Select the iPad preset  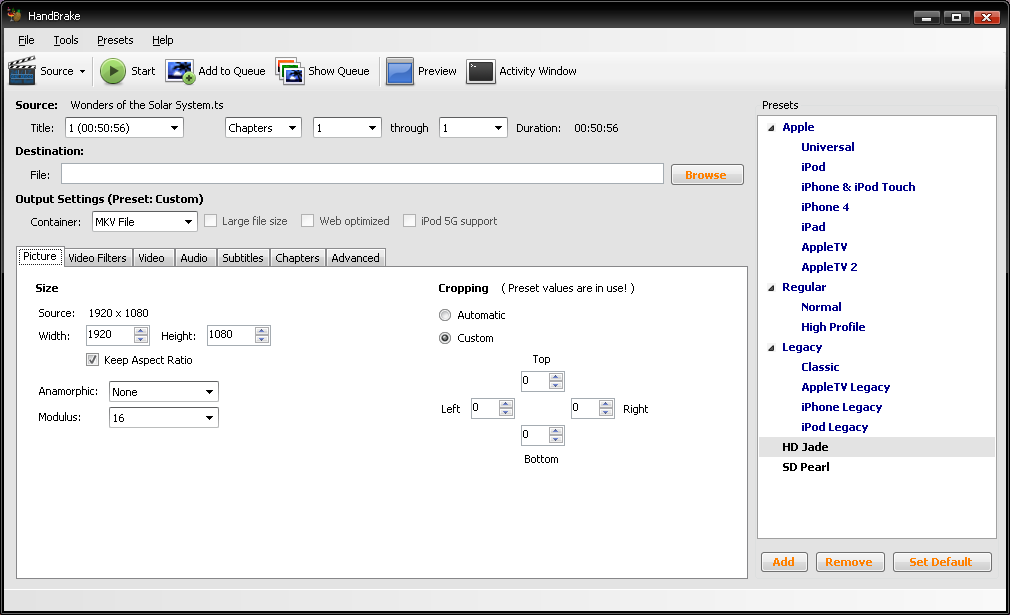pos(813,227)
